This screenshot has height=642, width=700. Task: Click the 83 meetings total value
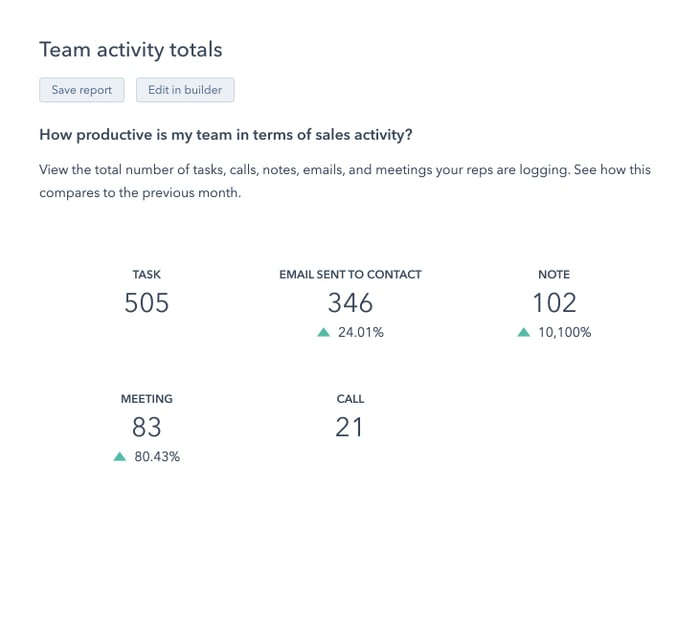147,428
